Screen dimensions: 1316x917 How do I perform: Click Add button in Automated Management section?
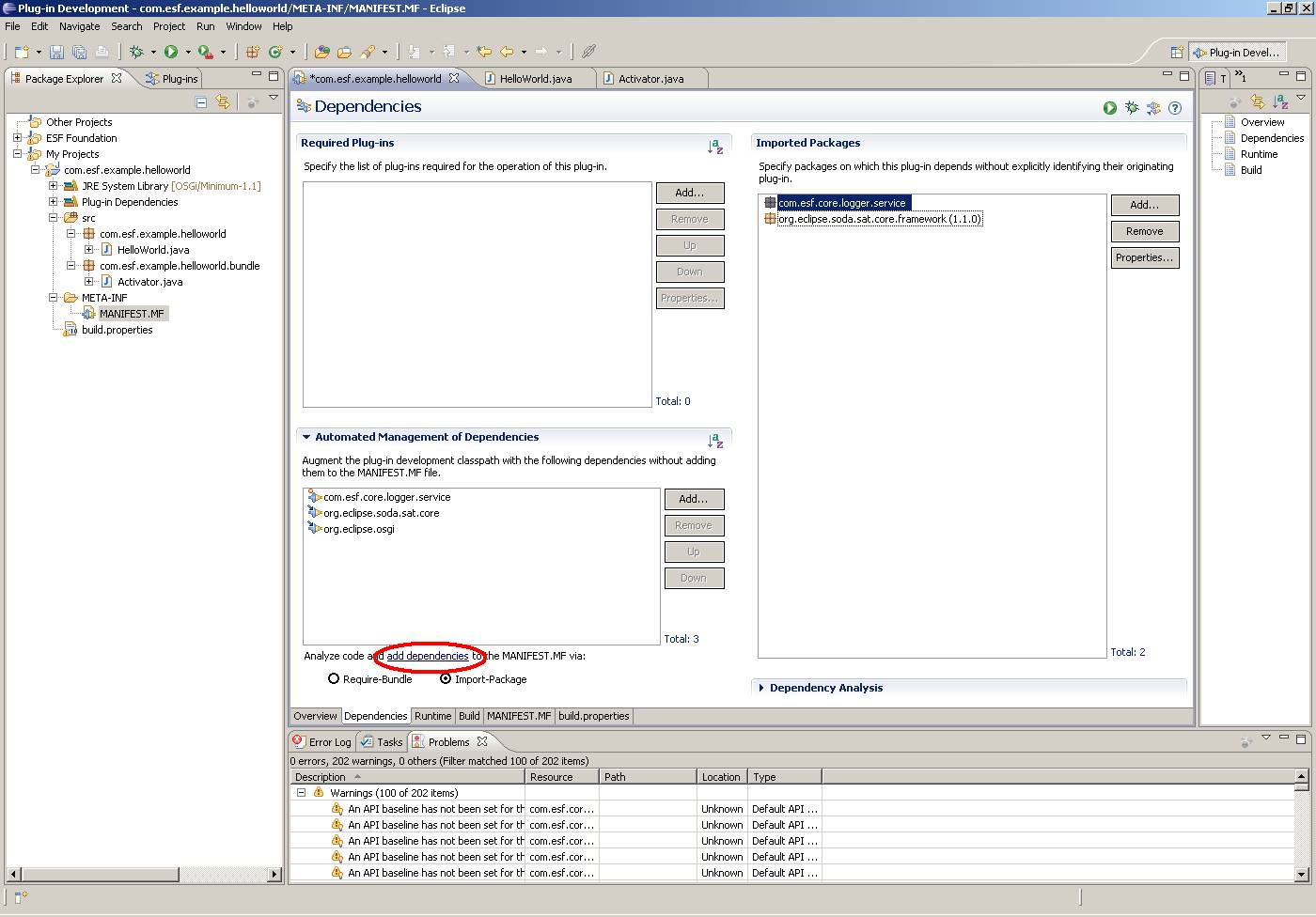point(694,499)
